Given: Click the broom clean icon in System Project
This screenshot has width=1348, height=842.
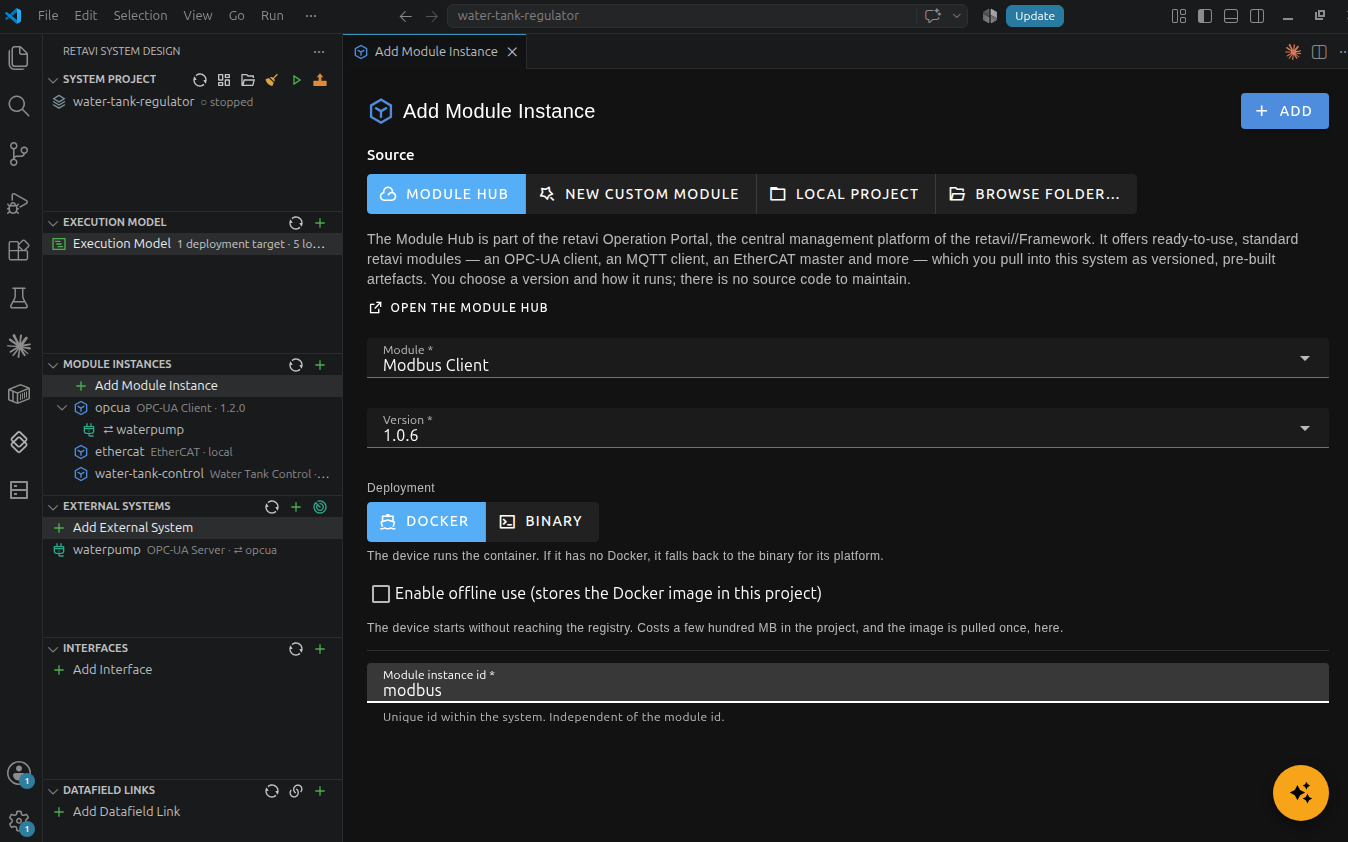Looking at the screenshot, I should pos(272,80).
